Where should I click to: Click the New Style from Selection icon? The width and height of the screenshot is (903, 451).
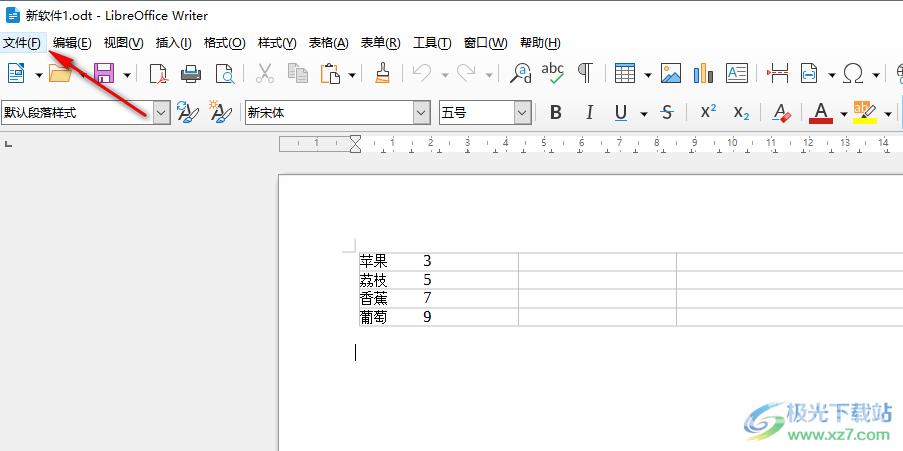[x=220, y=112]
